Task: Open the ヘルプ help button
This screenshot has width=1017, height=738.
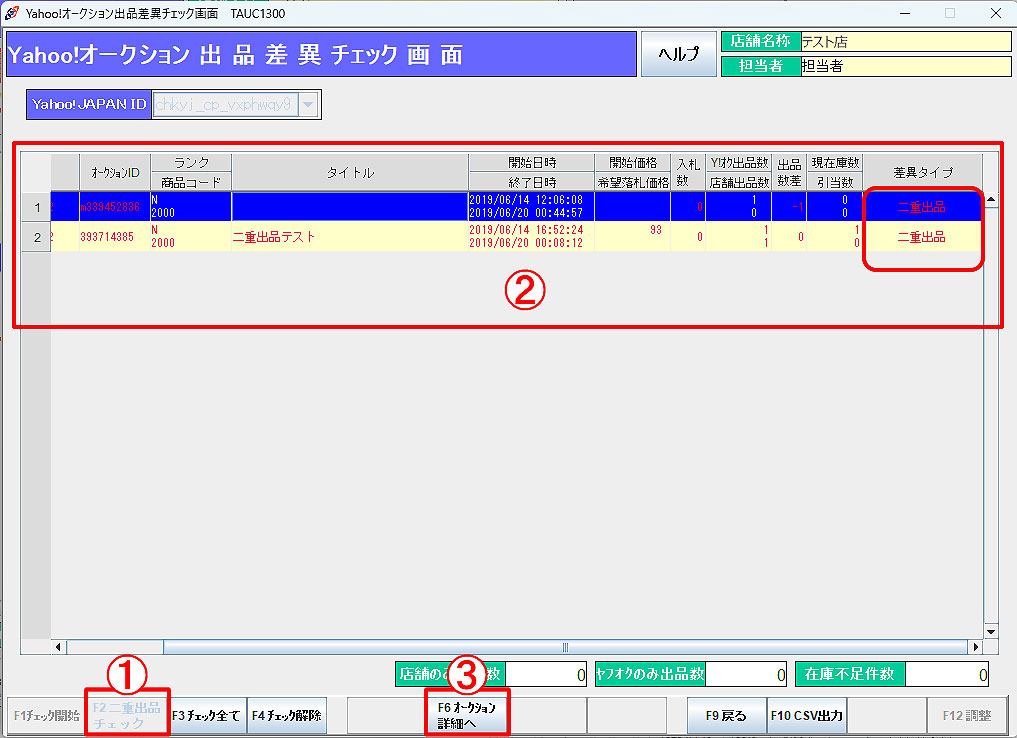Action: [x=678, y=54]
